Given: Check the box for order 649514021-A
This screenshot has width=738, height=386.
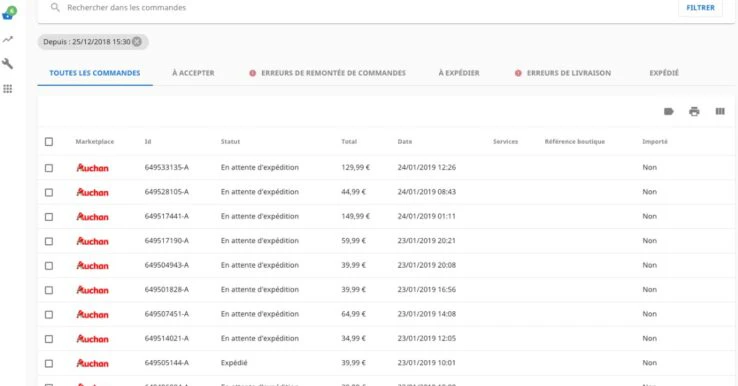Looking at the screenshot, I should point(49,339).
